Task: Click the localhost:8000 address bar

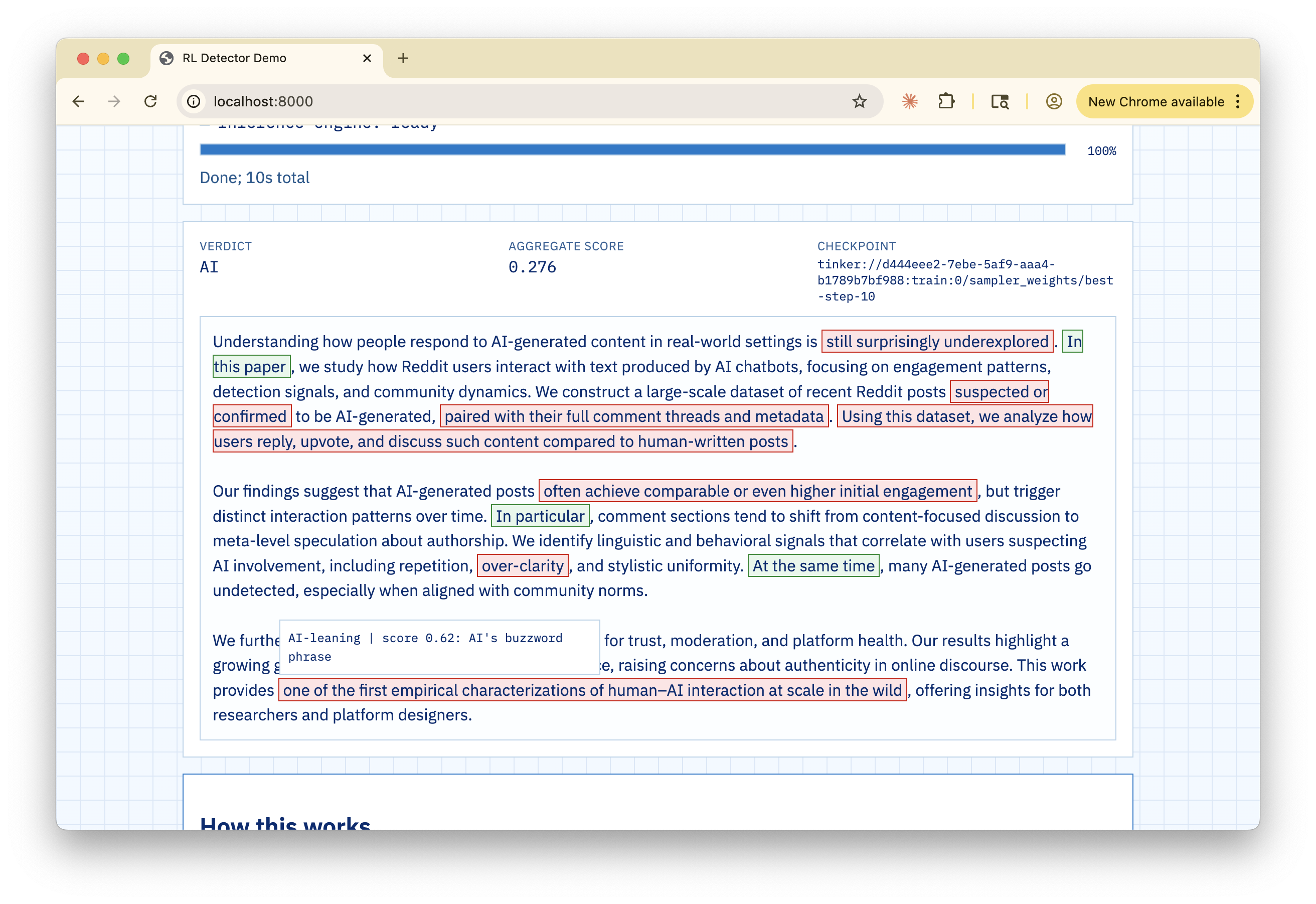Action: tap(510, 101)
